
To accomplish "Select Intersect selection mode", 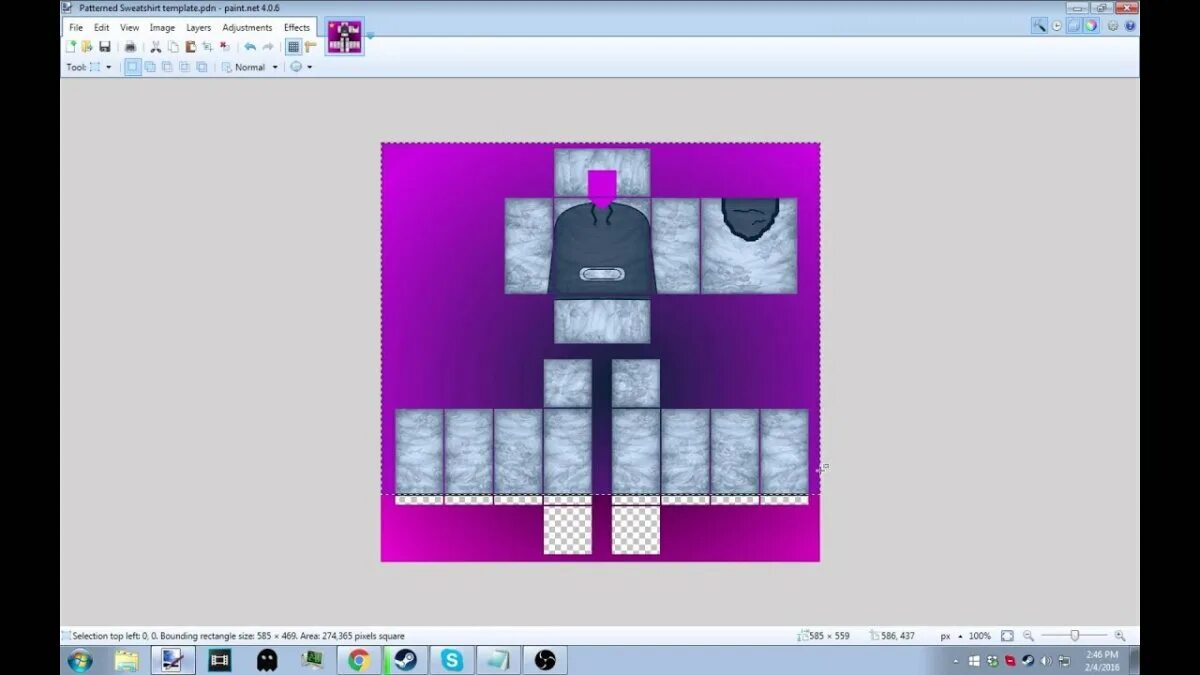I will pos(184,67).
